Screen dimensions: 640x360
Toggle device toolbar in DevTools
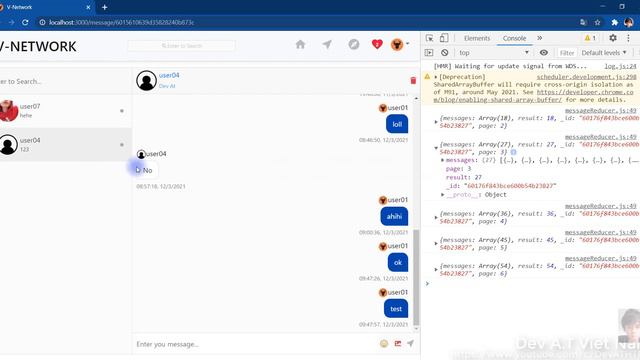(444, 38)
